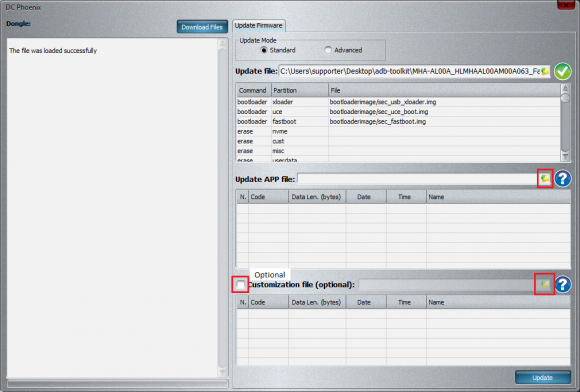580x392 pixels.
Task: Click the Partition column header
Action: coord(300,90)
